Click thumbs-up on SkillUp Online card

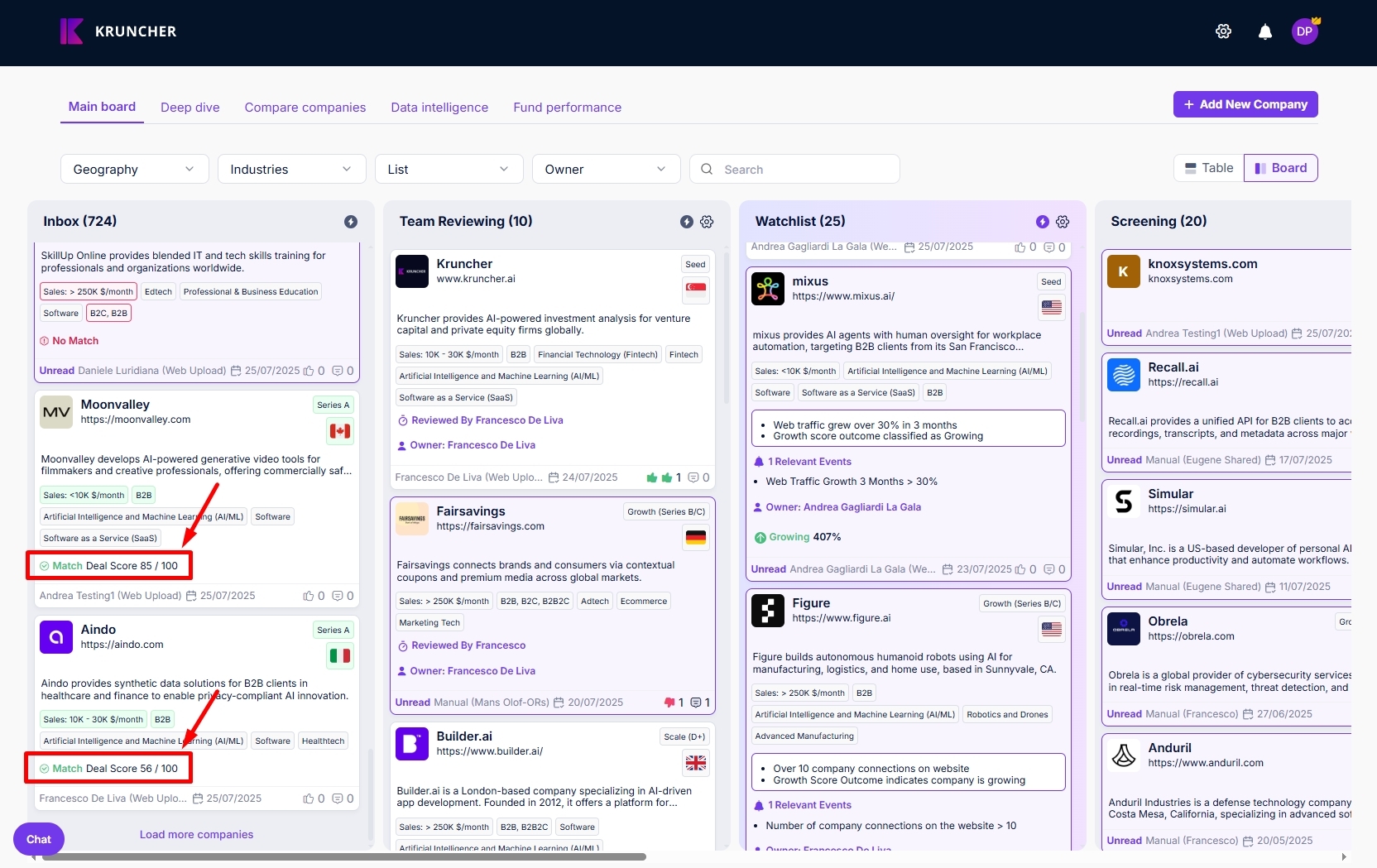coord(309,371)
